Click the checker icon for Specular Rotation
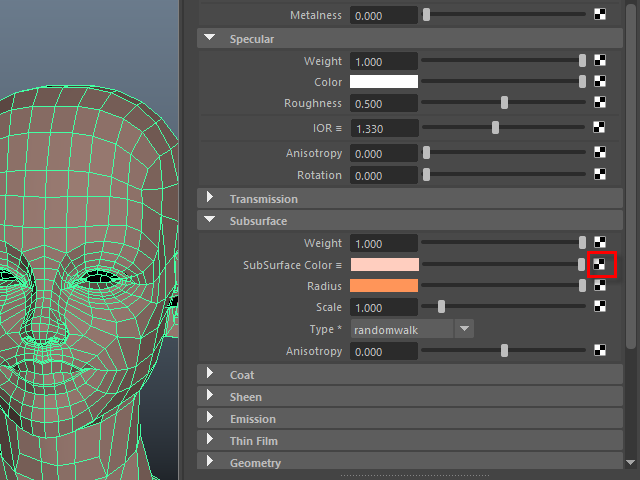 pos(600,174)
